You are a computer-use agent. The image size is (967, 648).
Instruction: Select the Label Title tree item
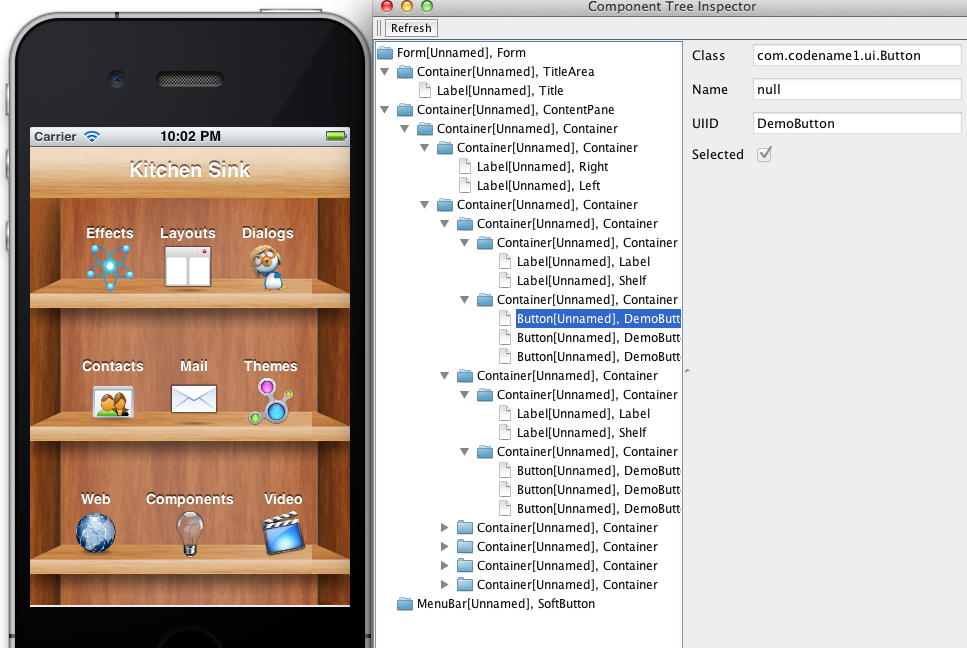pyautogui.click(x=500, y=91)
